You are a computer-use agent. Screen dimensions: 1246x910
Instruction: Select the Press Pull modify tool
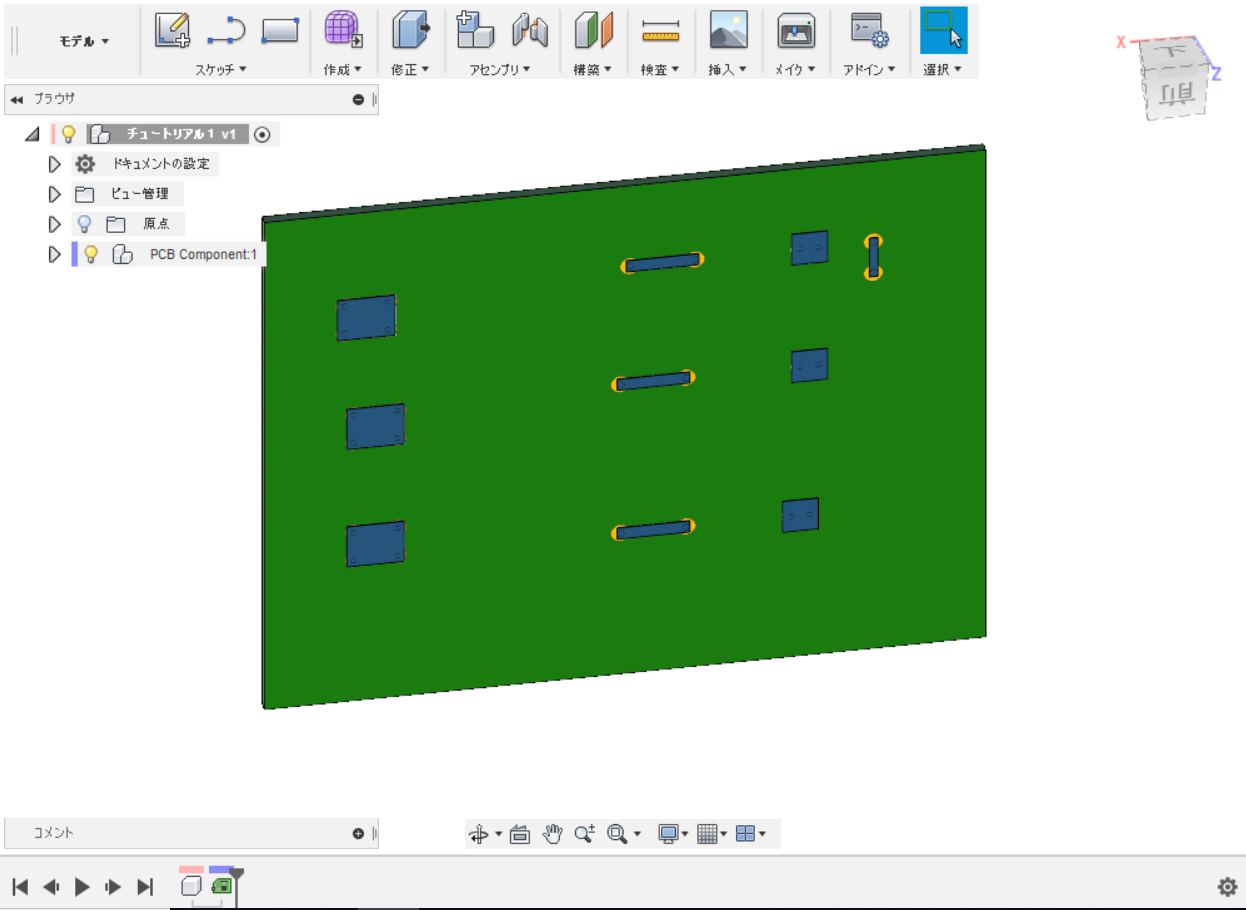pyautogui.click(x=409, y=32)
